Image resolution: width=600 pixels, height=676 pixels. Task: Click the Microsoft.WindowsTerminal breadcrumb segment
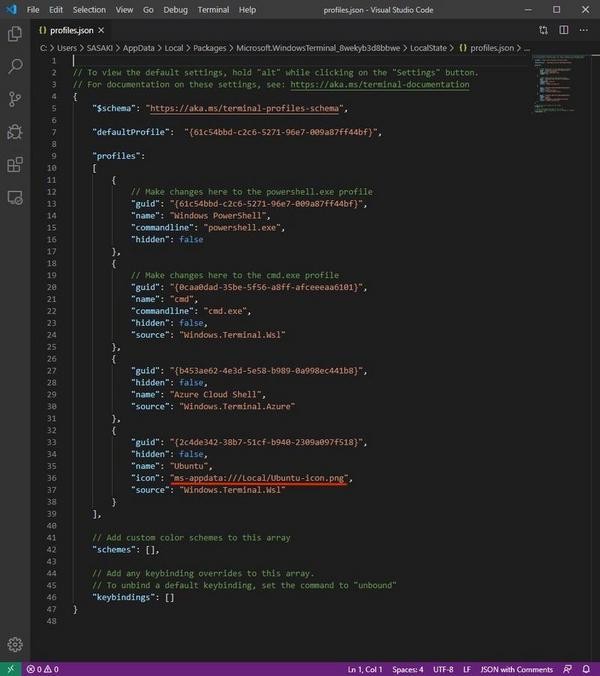318,48
